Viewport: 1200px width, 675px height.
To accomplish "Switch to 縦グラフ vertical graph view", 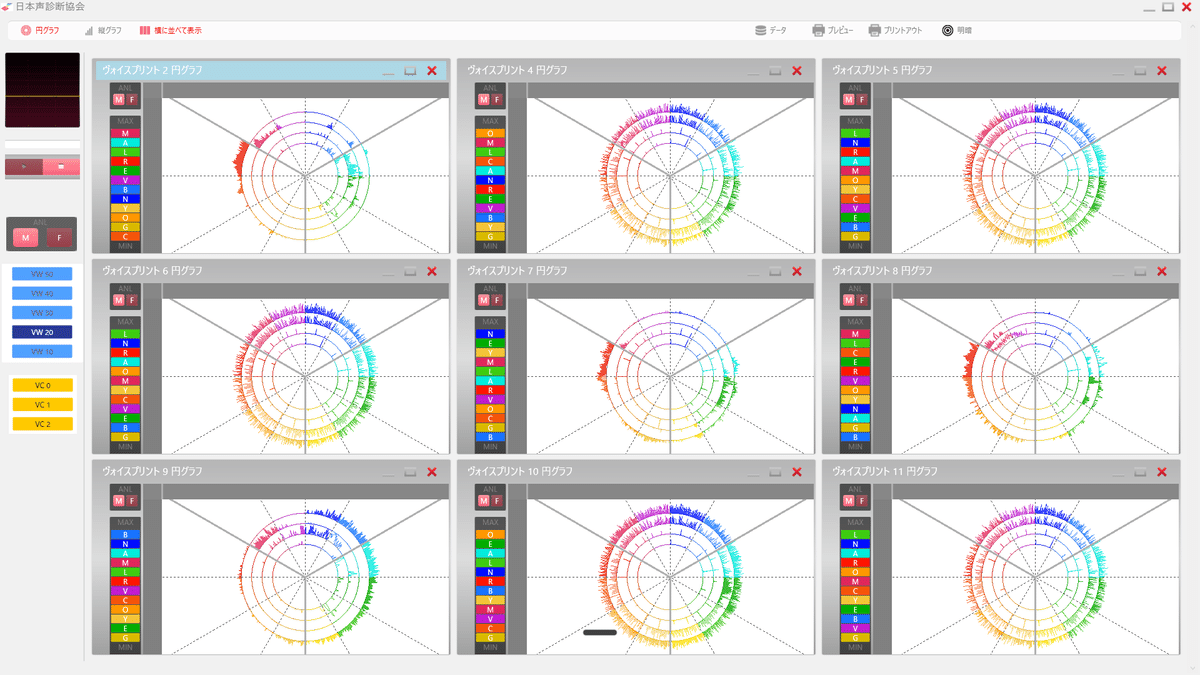I will pos(103,30).
